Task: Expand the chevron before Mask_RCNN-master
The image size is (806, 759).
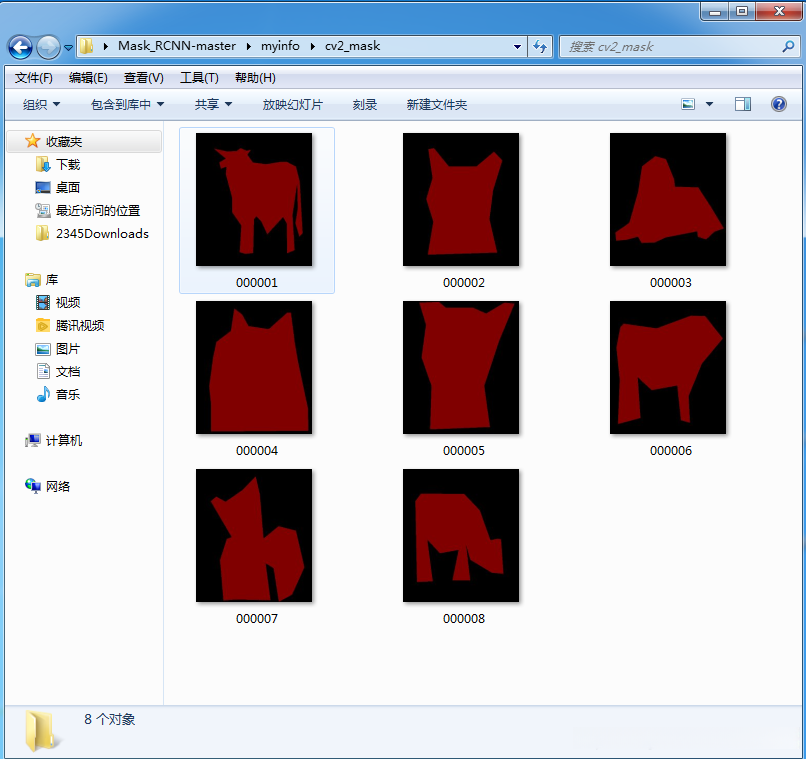Action: click(106, 47)
